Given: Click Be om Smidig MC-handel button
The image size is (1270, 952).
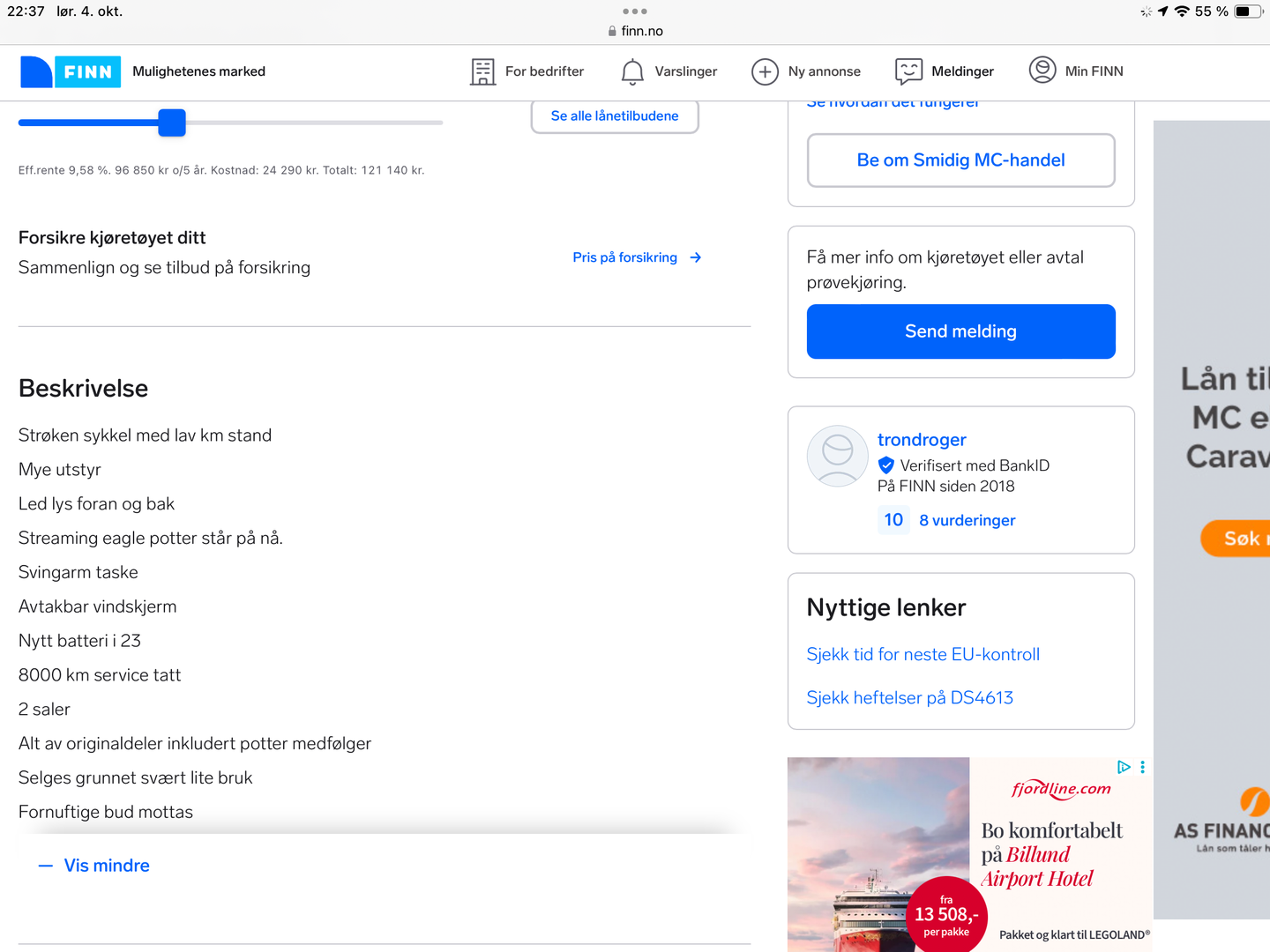Looking at the screenshot, I should point(961,160).
